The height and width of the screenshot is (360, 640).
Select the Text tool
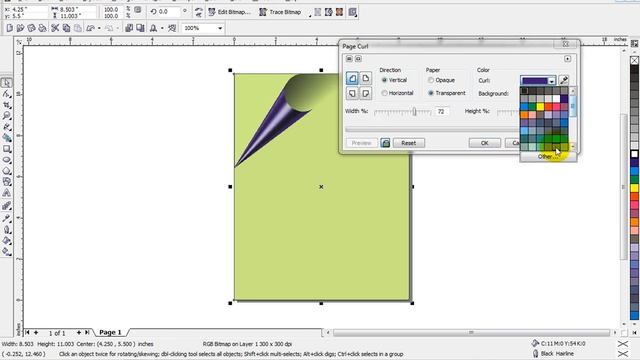tap(7, 193)
